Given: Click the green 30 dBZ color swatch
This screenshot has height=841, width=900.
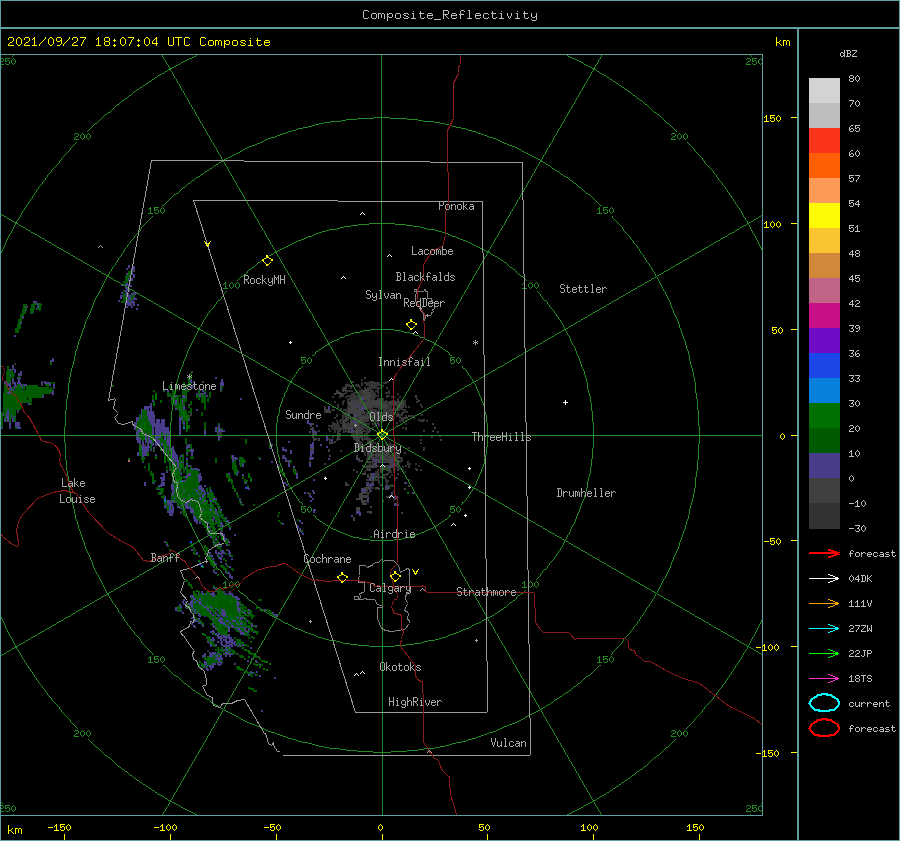Looking at the screenshot, I should click(824, 416).
